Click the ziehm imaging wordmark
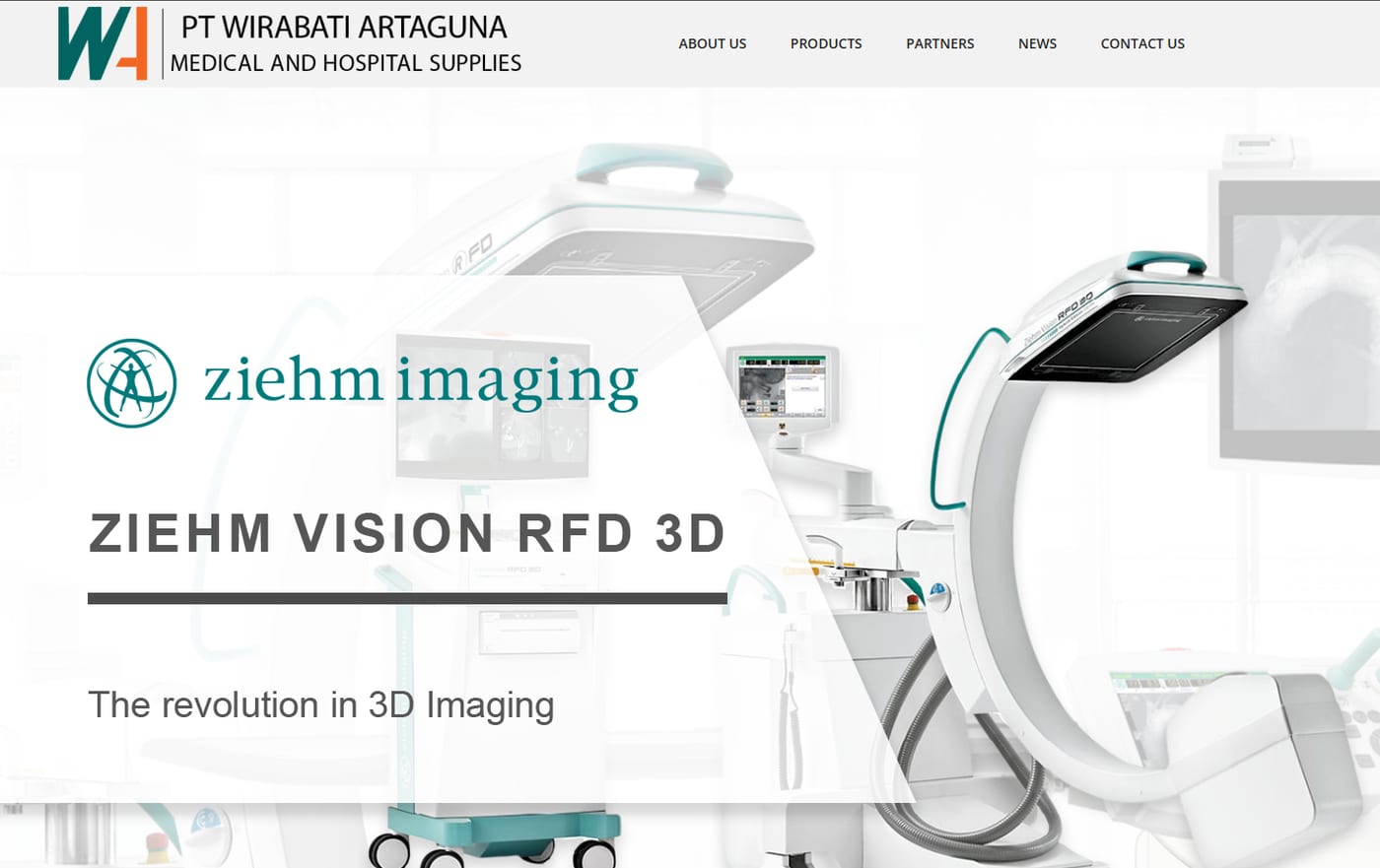Screen dimensions: 1380x868 (422, 382)
